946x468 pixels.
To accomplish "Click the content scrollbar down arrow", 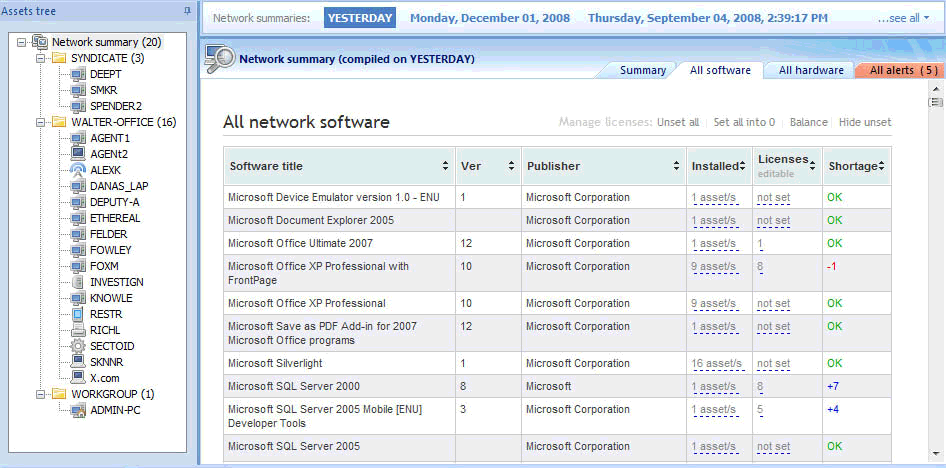I will [x=936, y=454].
